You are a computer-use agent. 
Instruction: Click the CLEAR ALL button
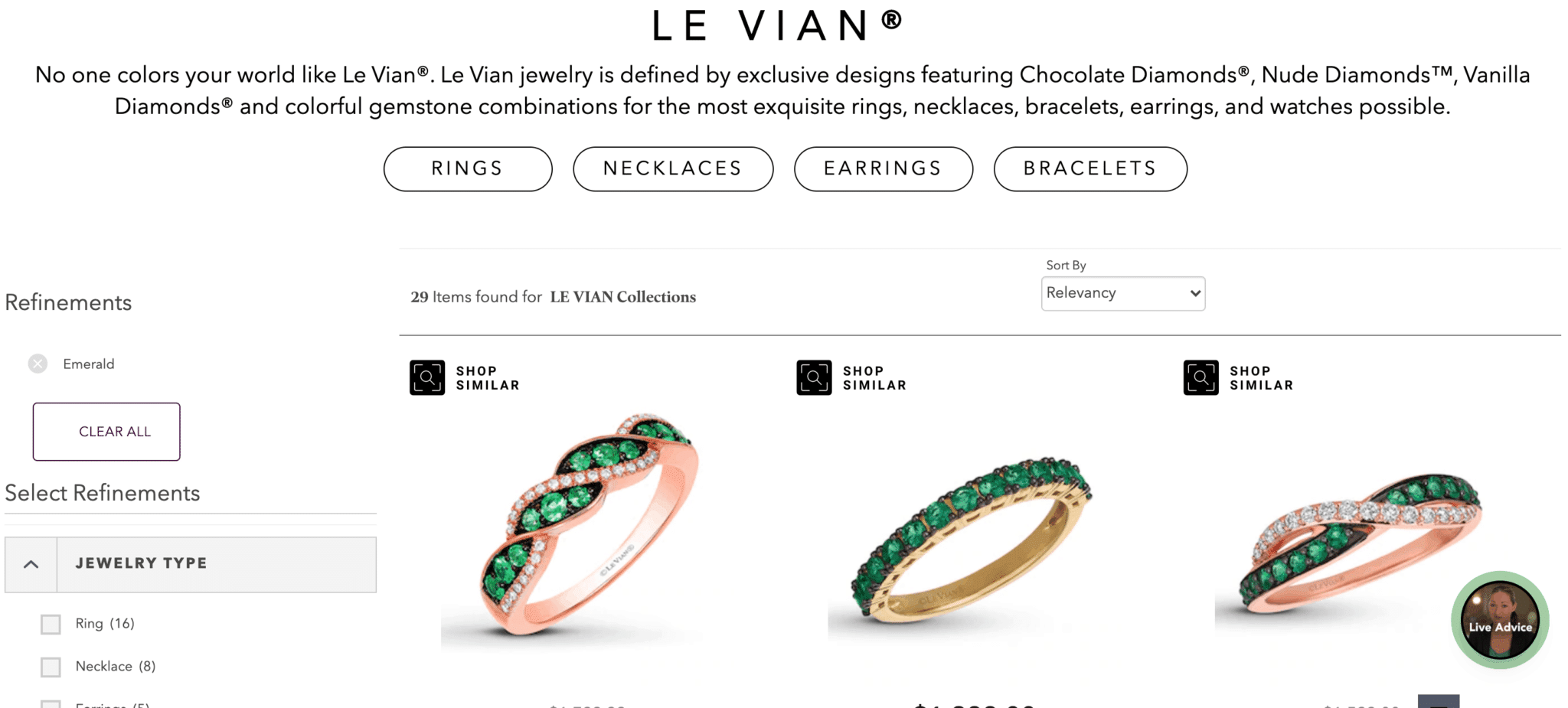106,431
